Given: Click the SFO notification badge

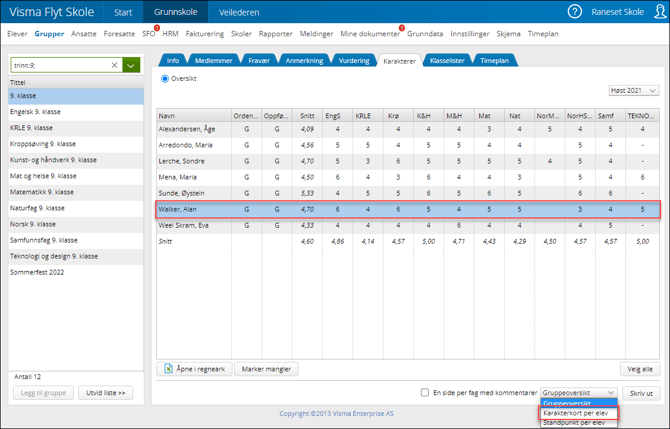Looking at the screenshot, I should coord(157,28).
